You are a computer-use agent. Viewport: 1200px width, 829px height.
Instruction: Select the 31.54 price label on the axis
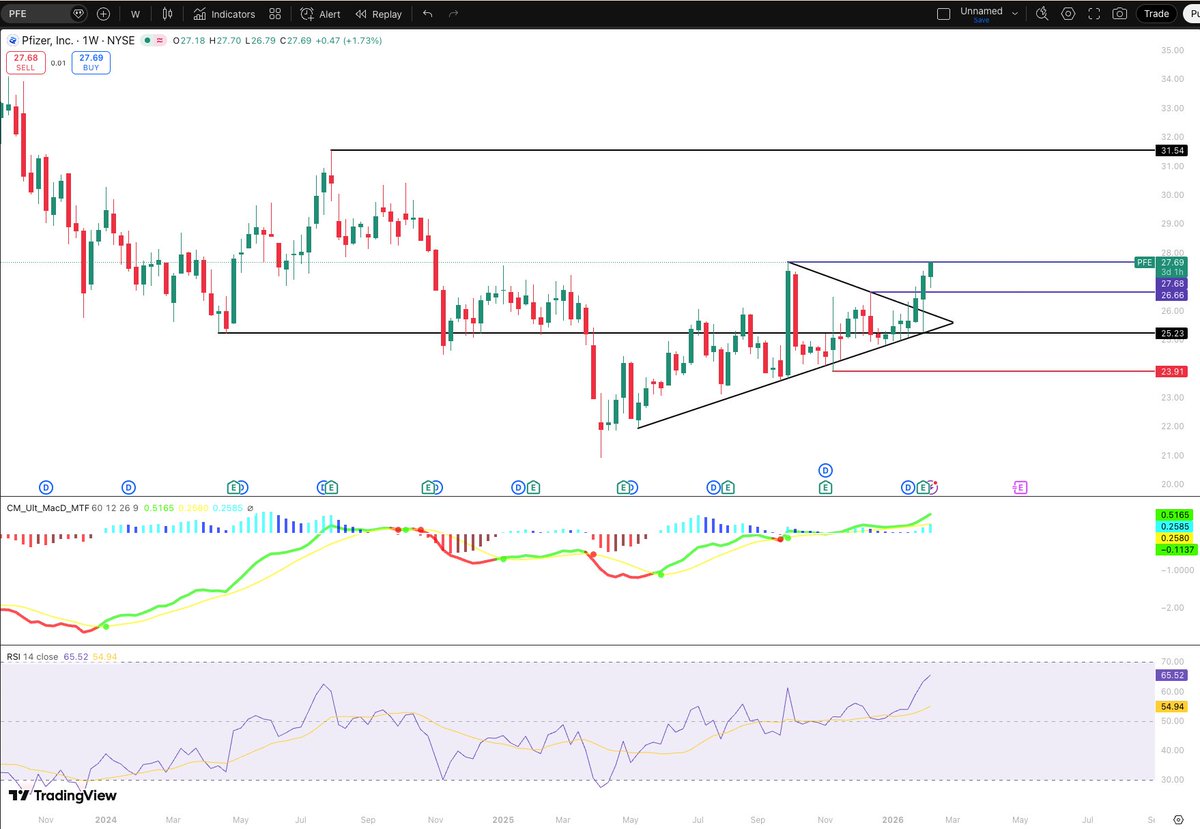[x=1172, y=150]
